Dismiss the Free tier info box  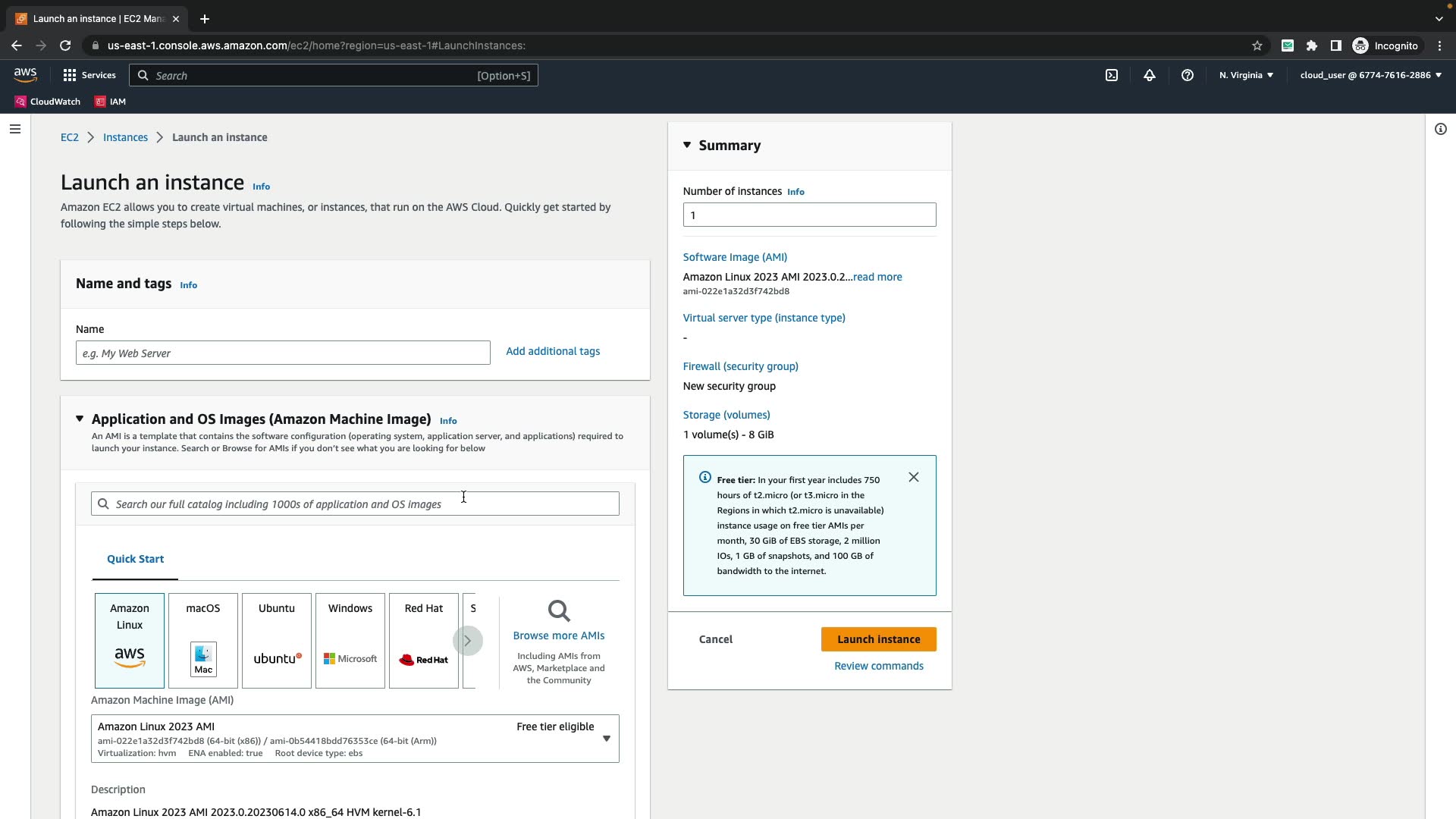click(914, 477)
